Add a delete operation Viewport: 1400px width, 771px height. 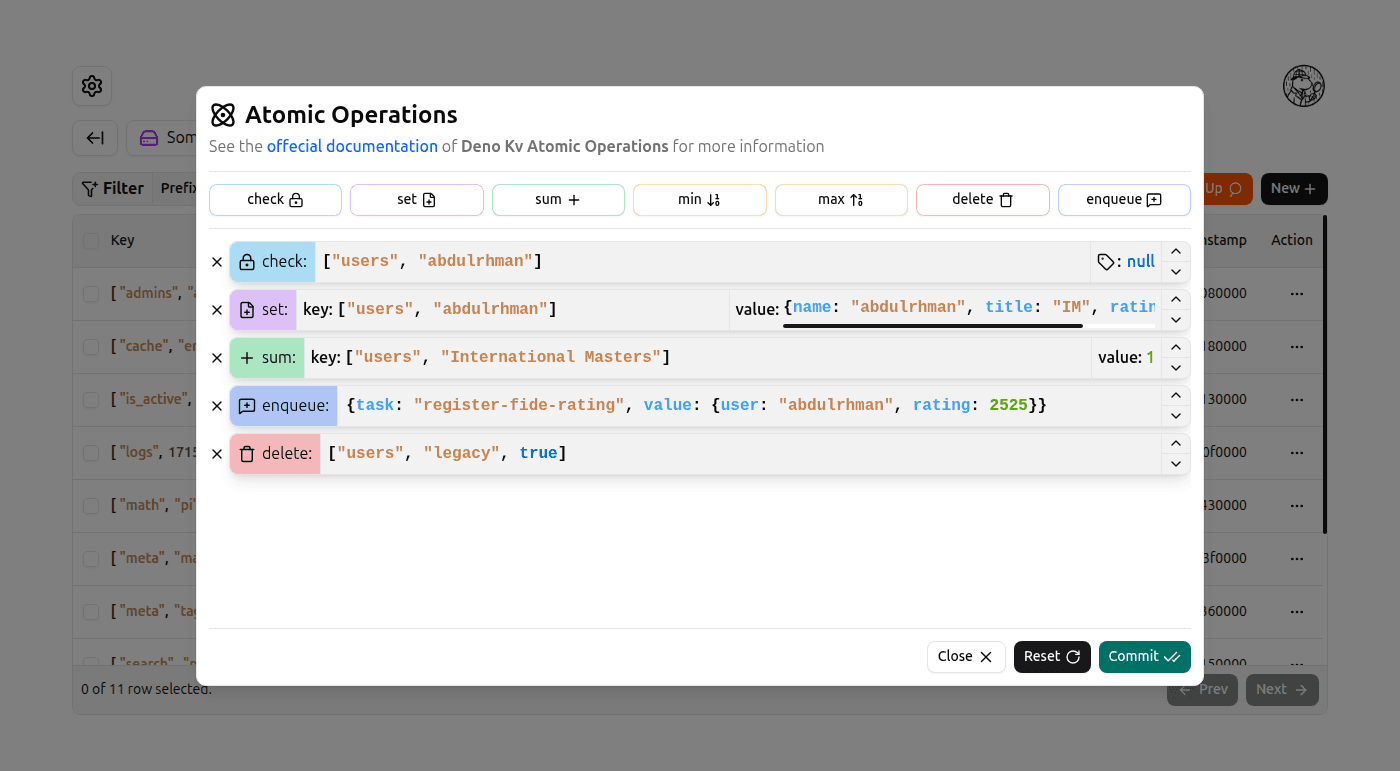pos(982,199)
